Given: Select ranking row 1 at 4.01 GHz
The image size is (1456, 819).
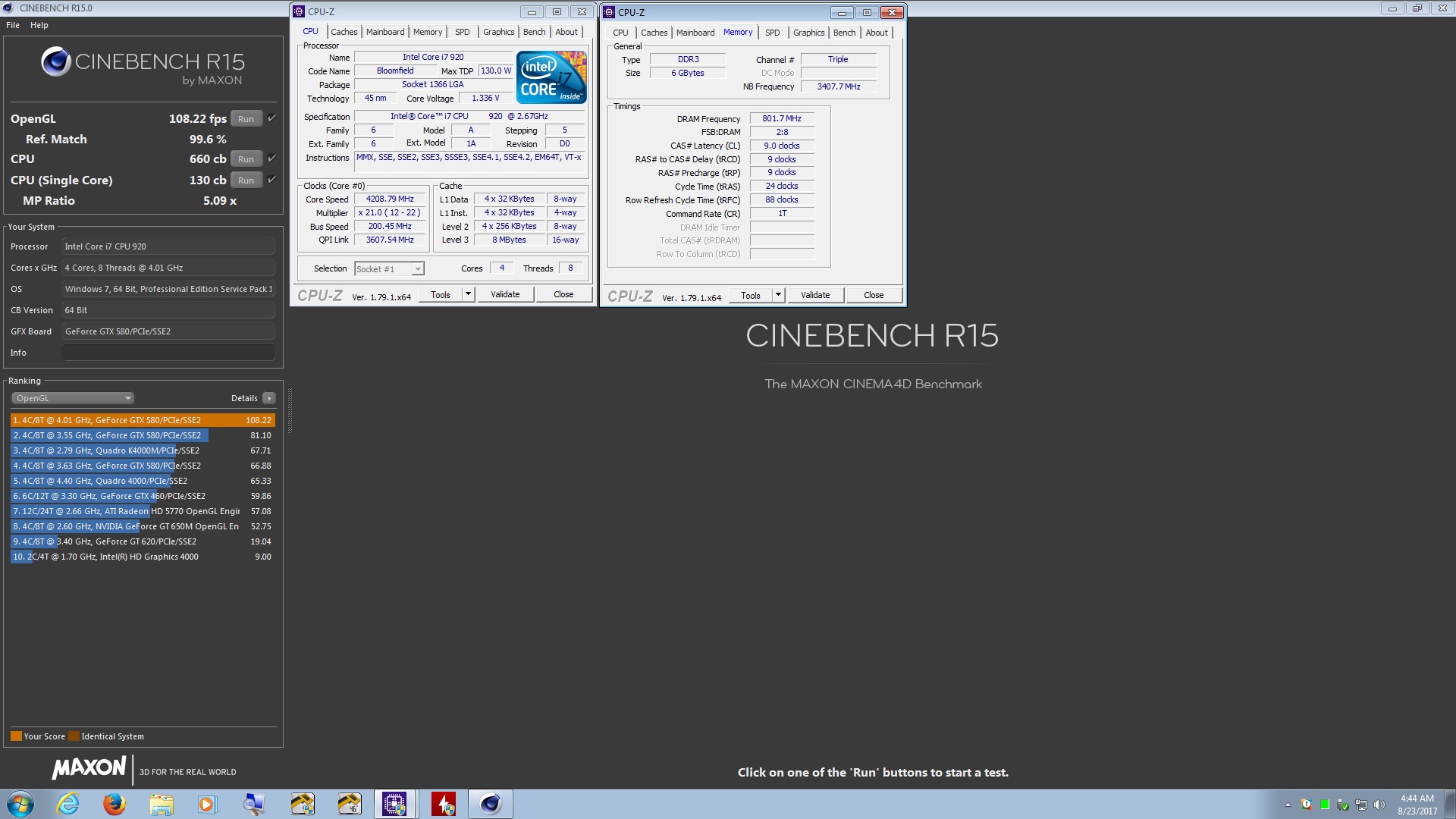Looking at the screenshot, I should pyautogui.click(x=143, y=420).
